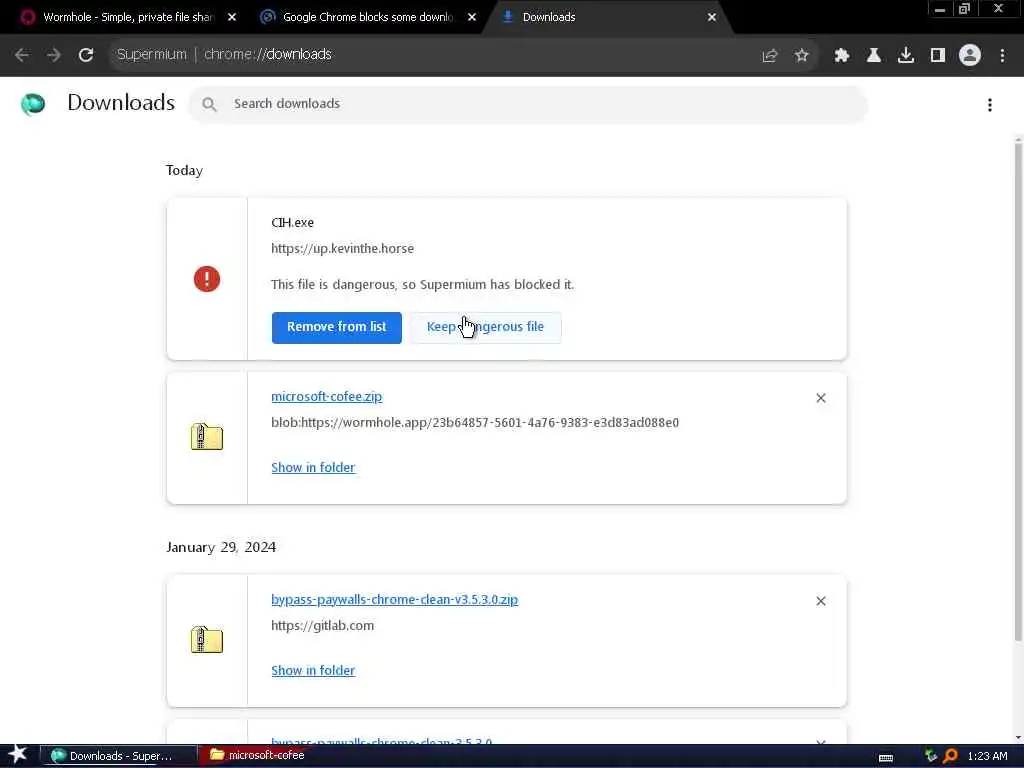Go back using the browser back arrow
This screenshot has width=1024, height=768.
click(22, 55)
